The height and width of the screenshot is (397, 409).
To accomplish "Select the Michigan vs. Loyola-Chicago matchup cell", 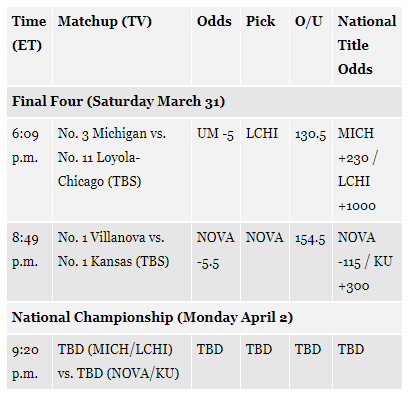I will [122, 170].
